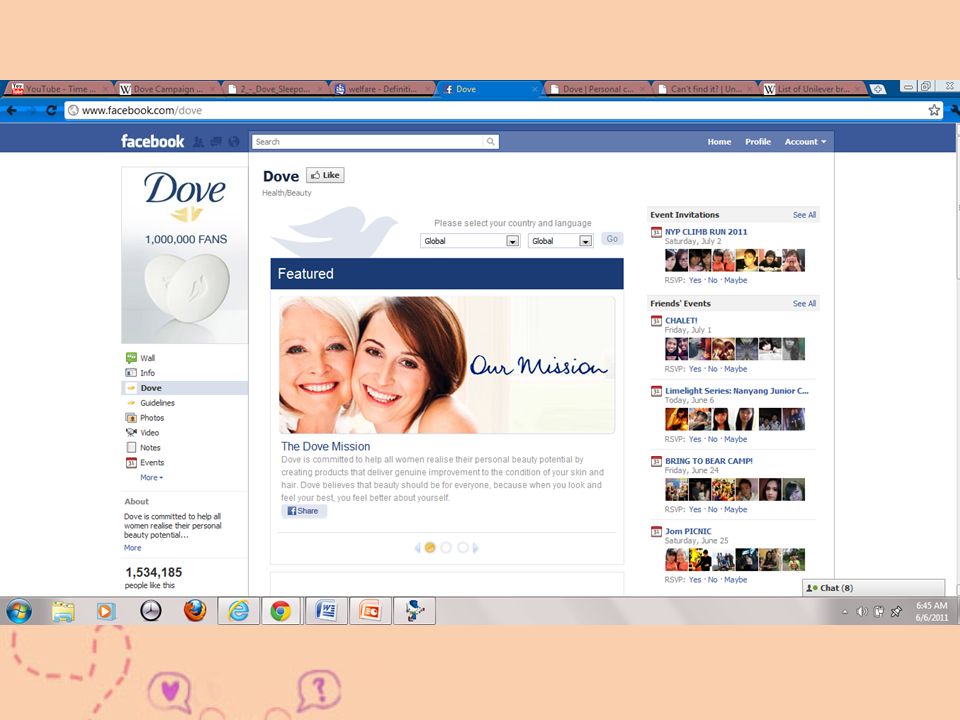
Task: Click the Wall speech bubble icon
Action: (x=131, y=358)
